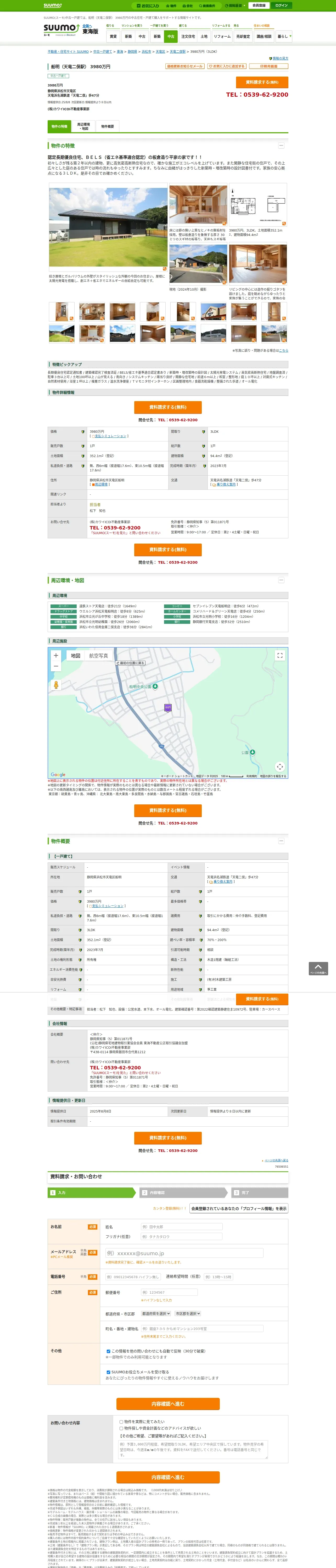Open the 担当者 link

95,505
